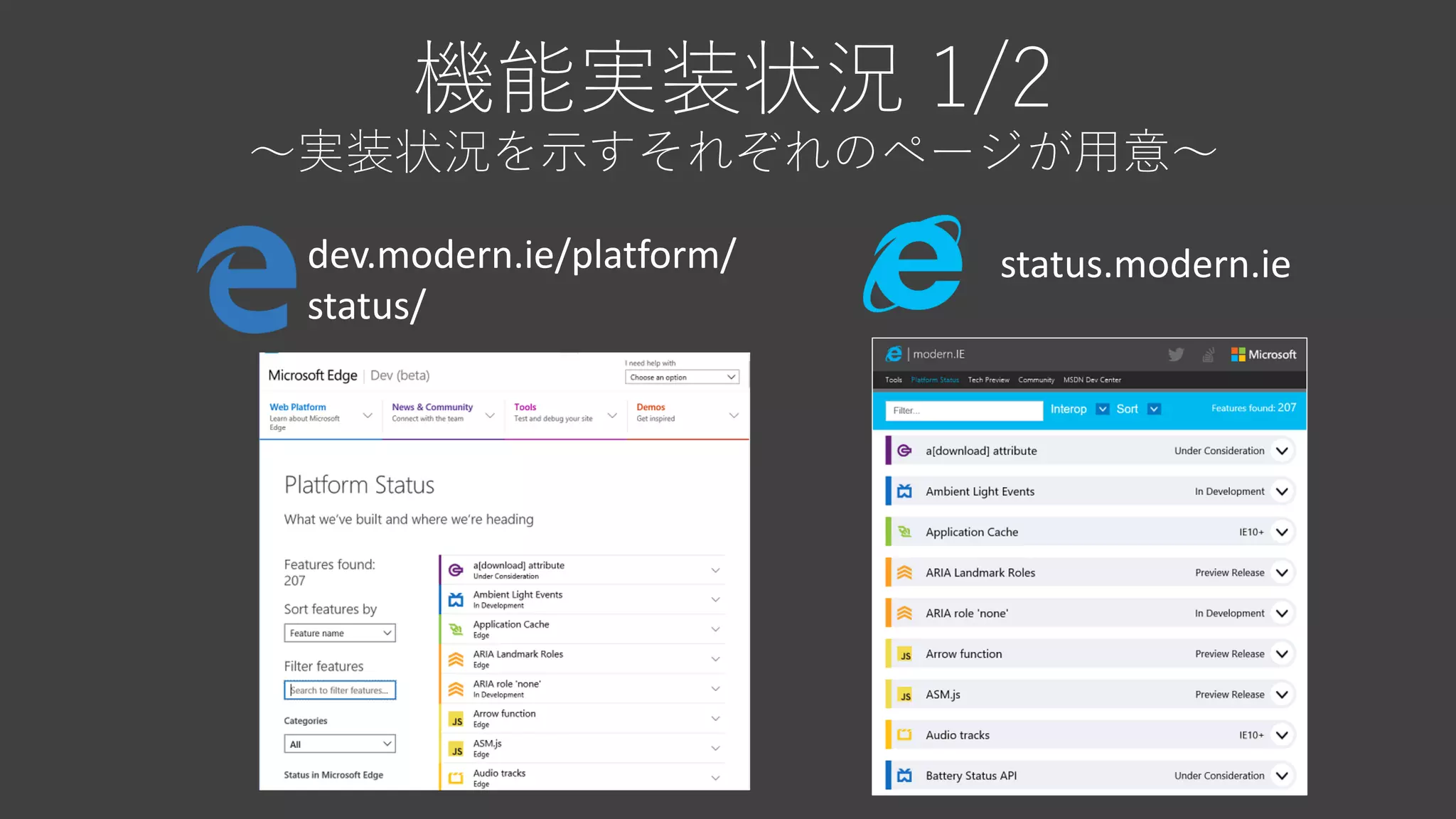Open the News & Community menu
1456x819 pixels.
(443, 415)
